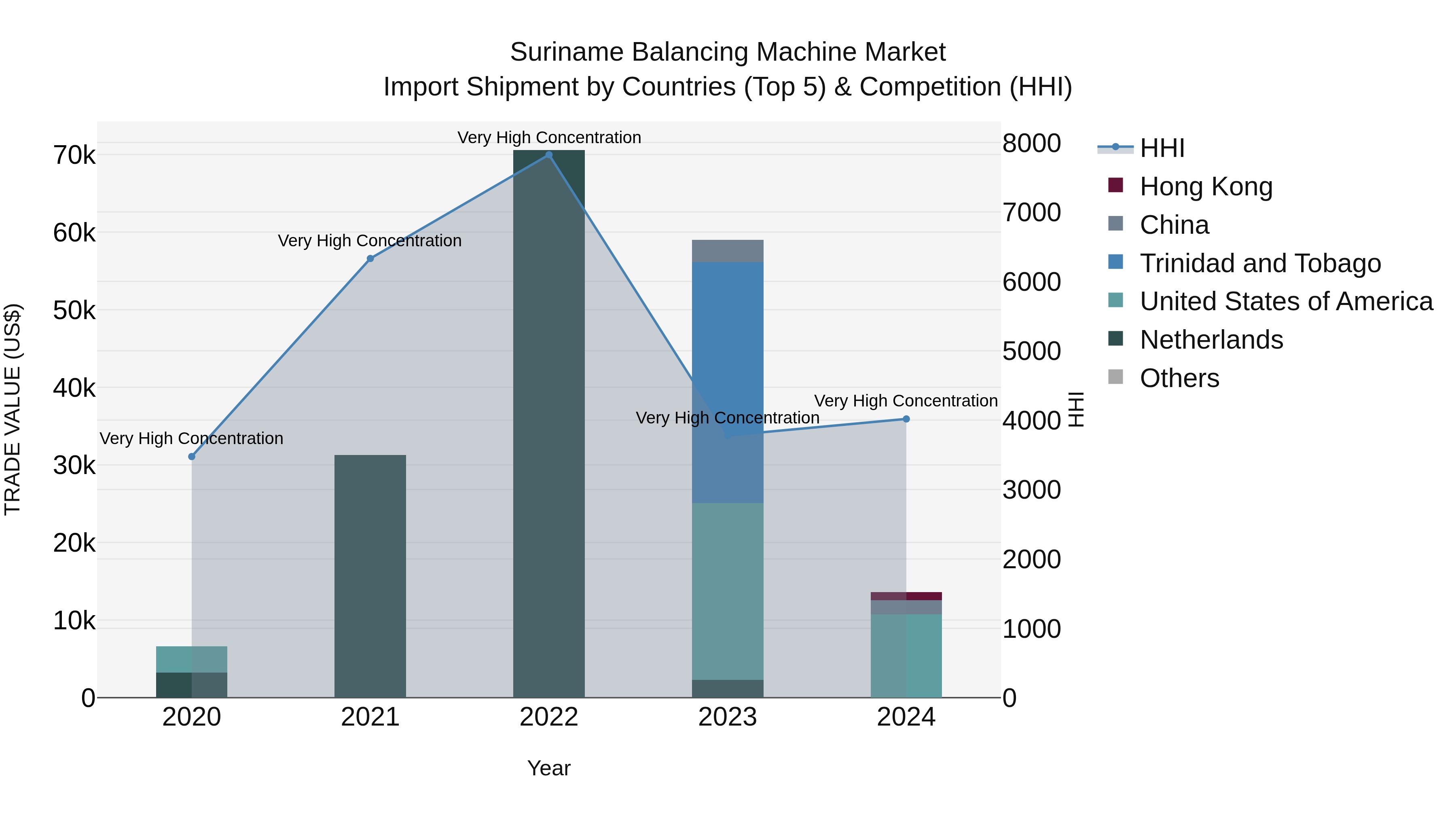This screenshot has width=1456, height=819.
Task: Click the 70k trade value axis tick
Action: point(74,155)
